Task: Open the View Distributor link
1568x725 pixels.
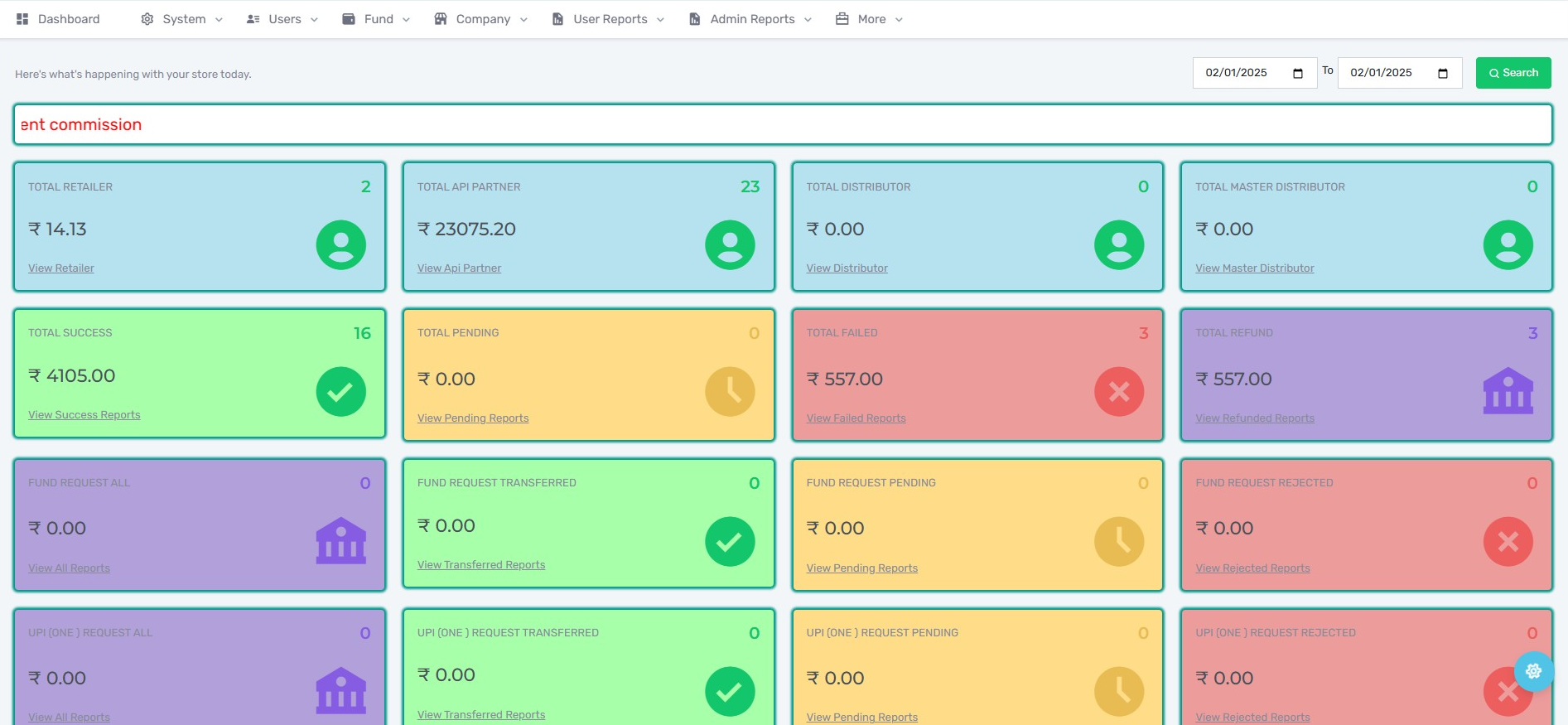Action: tap(847, 268)
